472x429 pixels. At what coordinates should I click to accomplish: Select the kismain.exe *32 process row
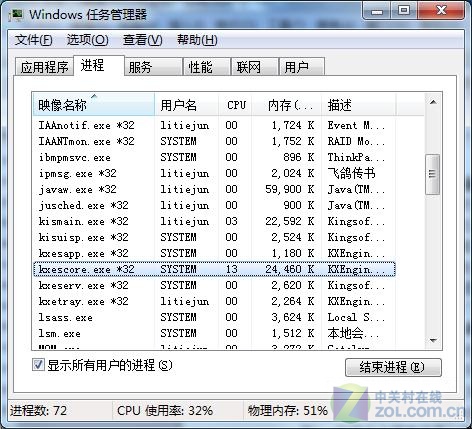coord(214,221)
